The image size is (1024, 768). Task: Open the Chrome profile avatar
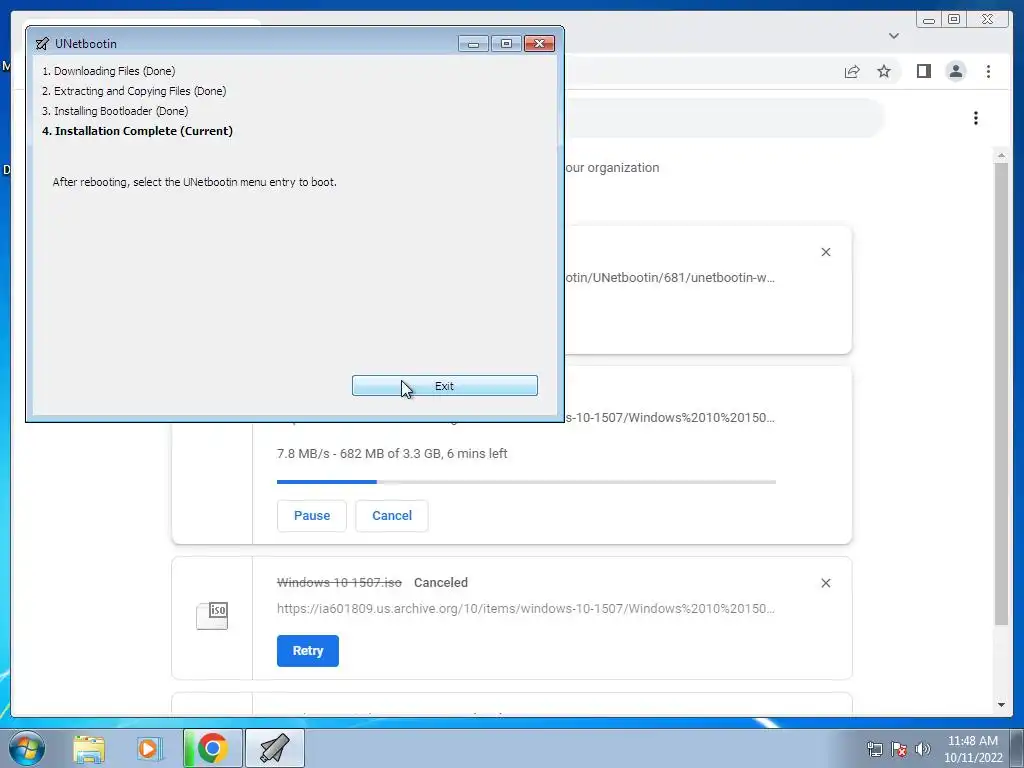click(955, 71)
